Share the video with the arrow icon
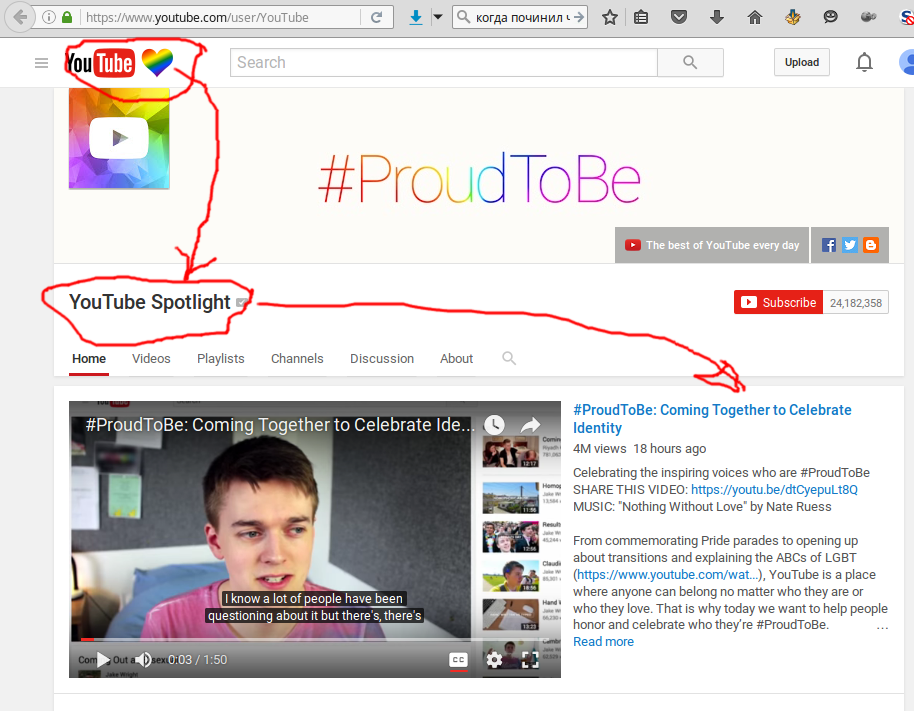 [x=530, y=425]
